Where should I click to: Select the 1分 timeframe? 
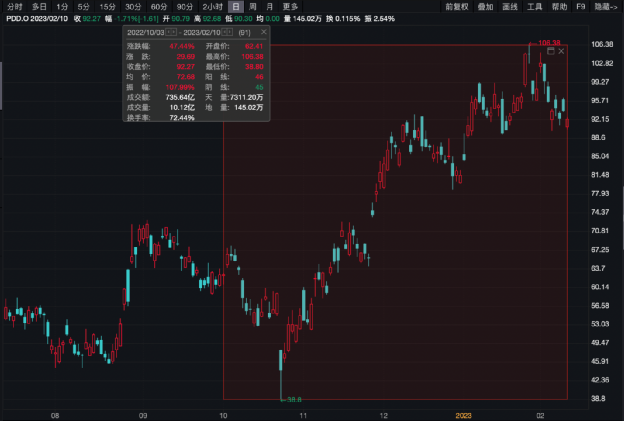[x=61, y=6]
